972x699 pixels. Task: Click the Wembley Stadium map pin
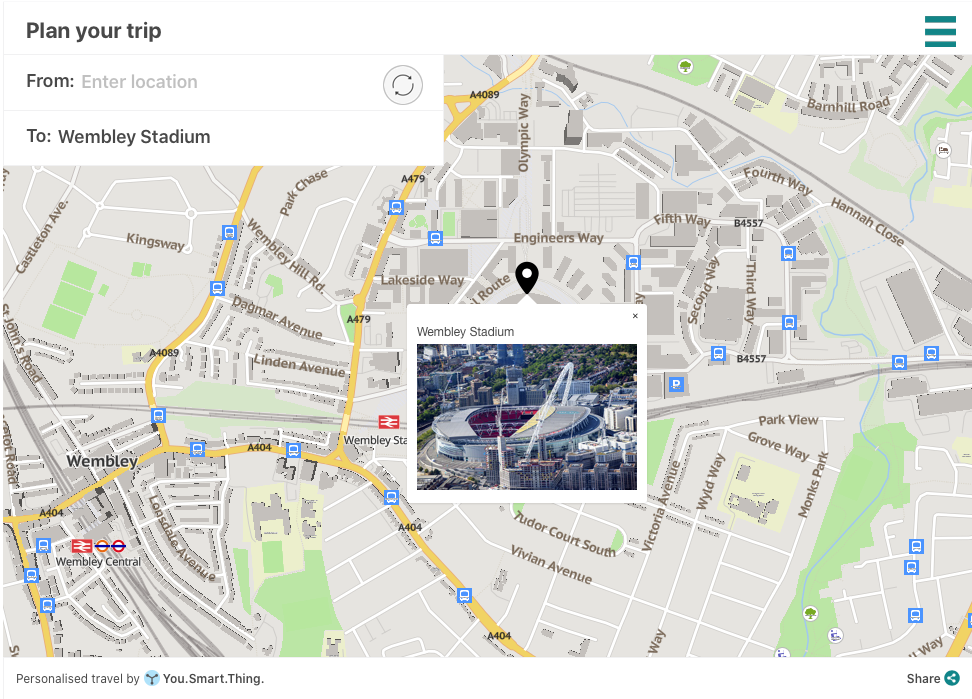(x=527, y=278)
